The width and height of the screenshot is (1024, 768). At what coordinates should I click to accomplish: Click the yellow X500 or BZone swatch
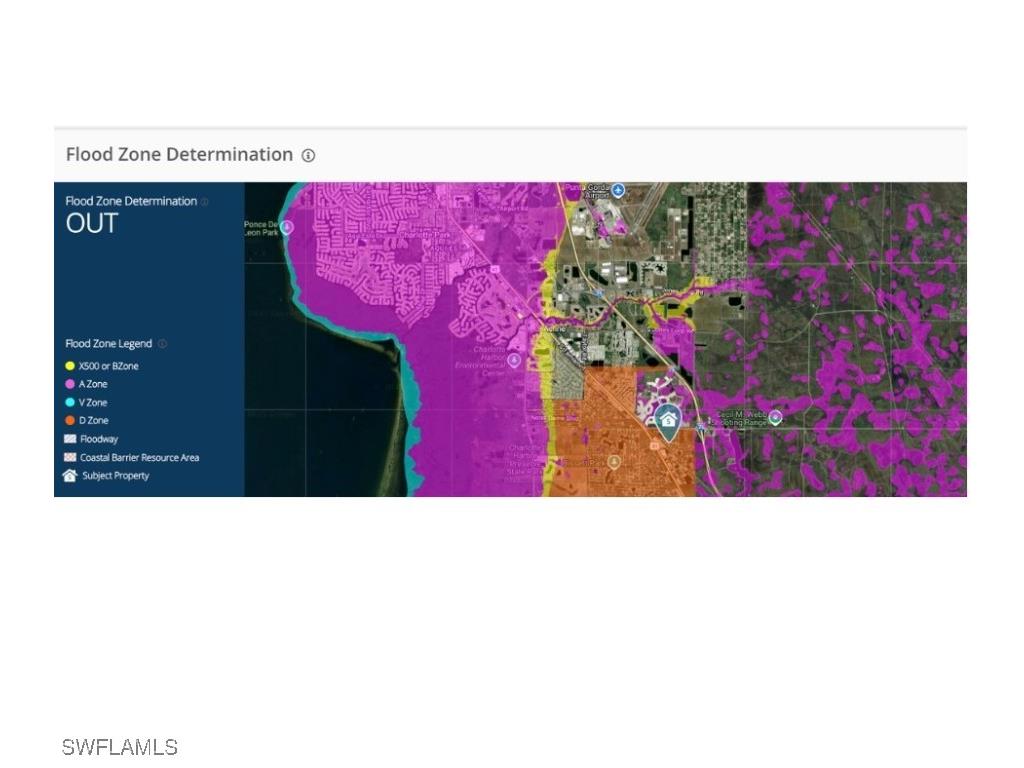(x=70, y=366)
